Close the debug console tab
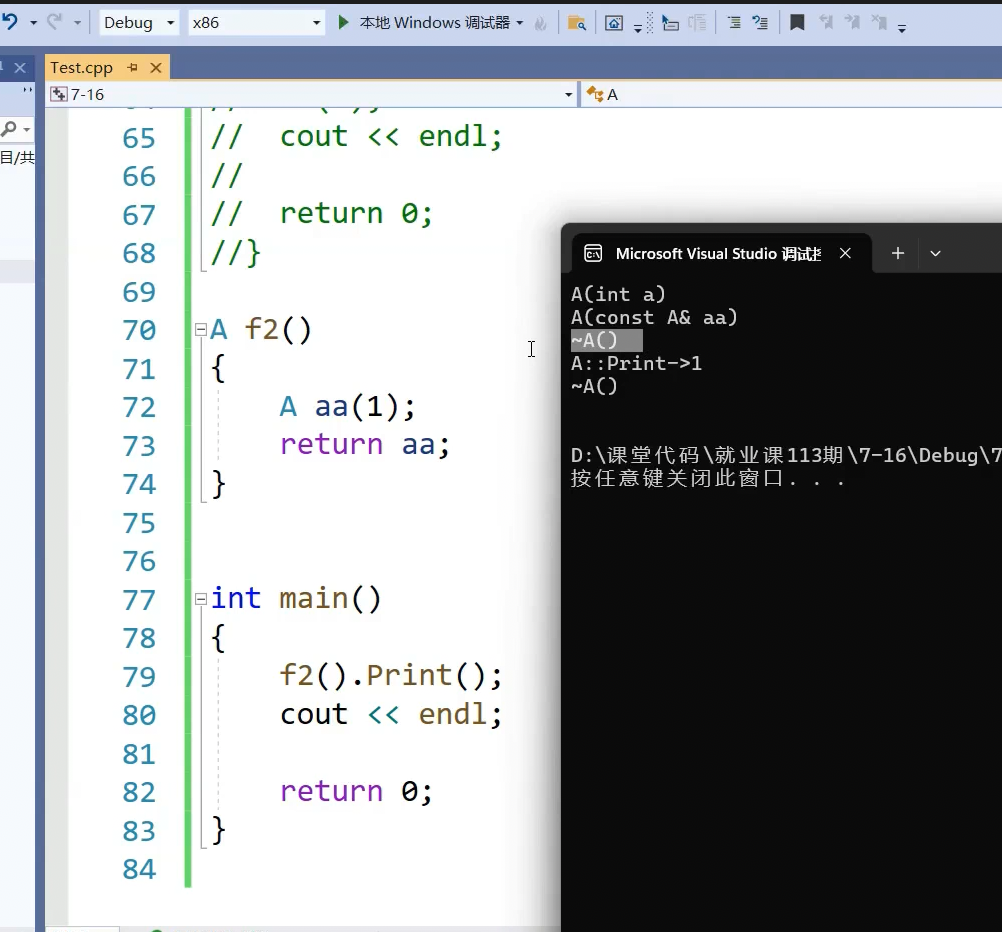Viewport: 1002px width, 932px height. (x=845, y=253)
